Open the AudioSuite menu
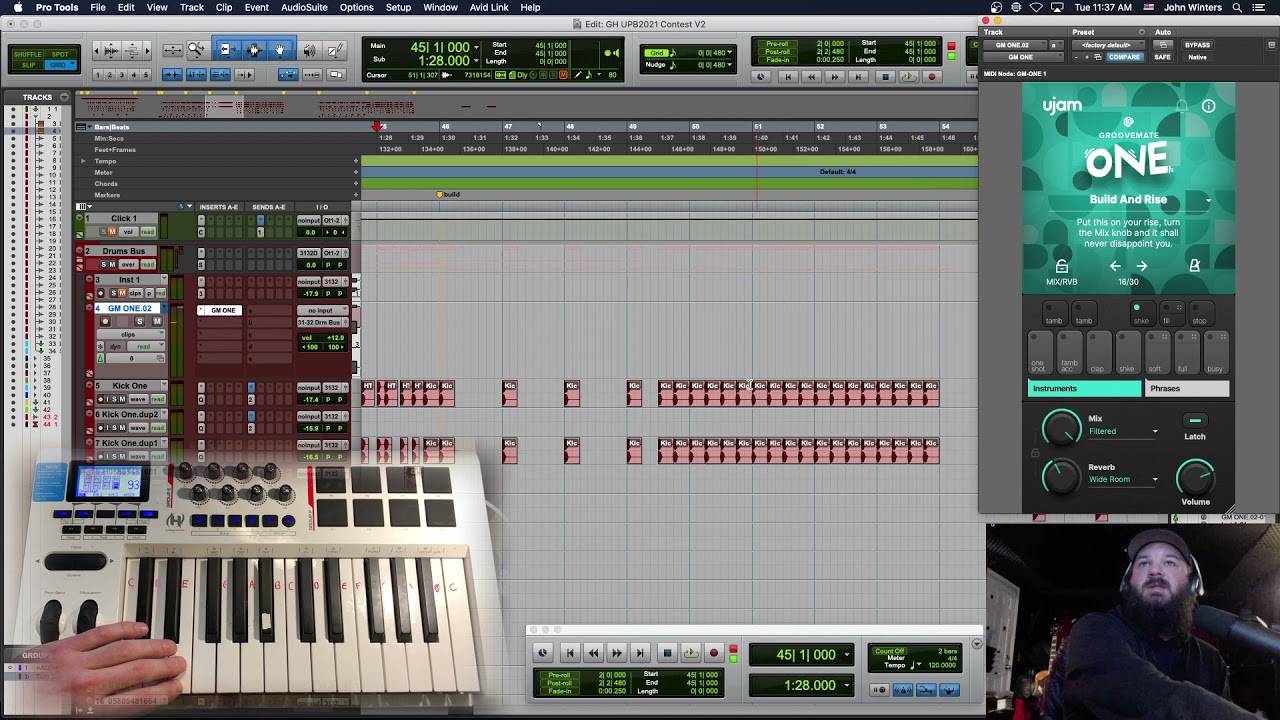Viewport: 1280px width, 720px height. tap(304, 8)
